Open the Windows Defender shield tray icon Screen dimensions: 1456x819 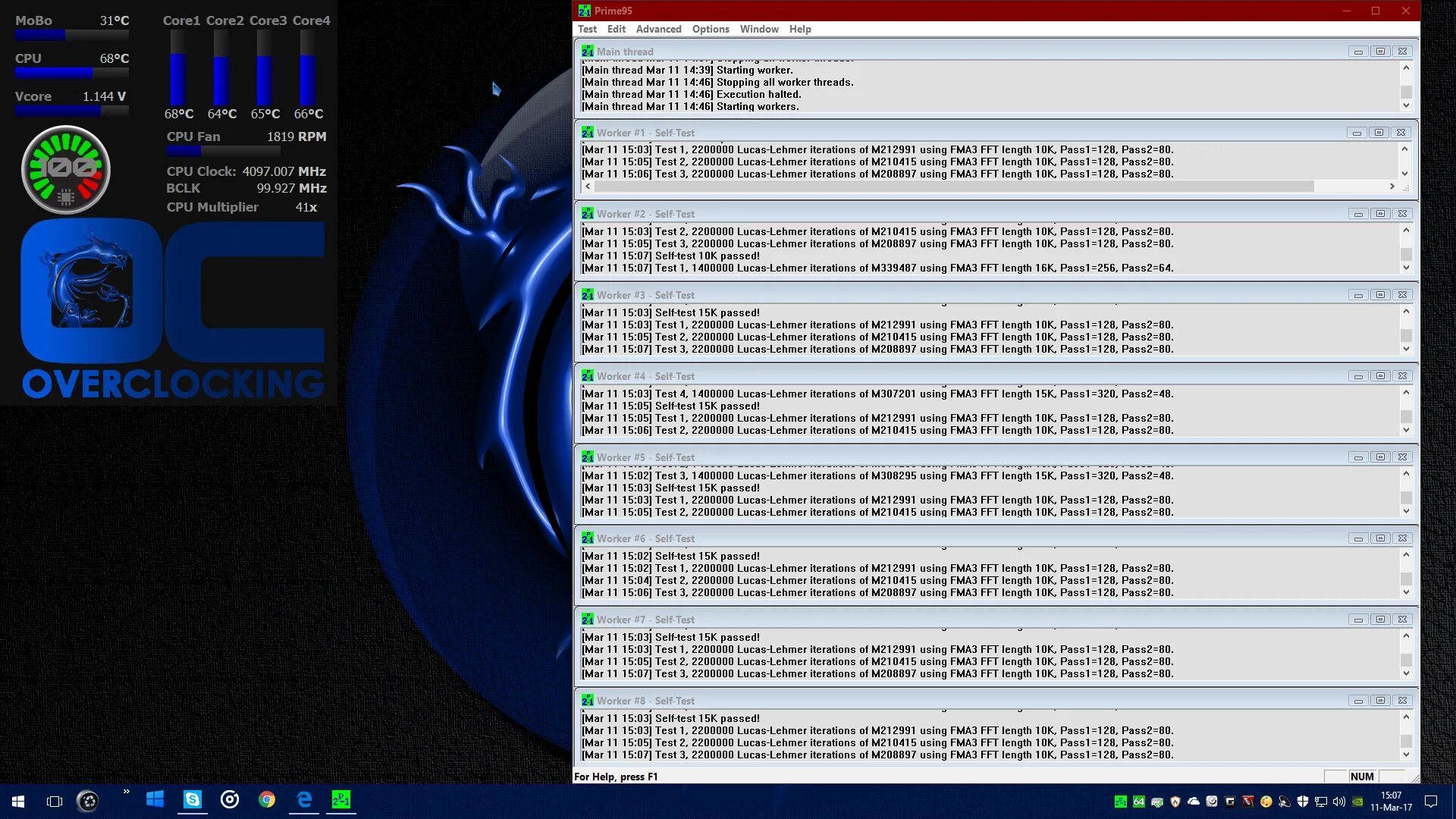pos(1303,802)
